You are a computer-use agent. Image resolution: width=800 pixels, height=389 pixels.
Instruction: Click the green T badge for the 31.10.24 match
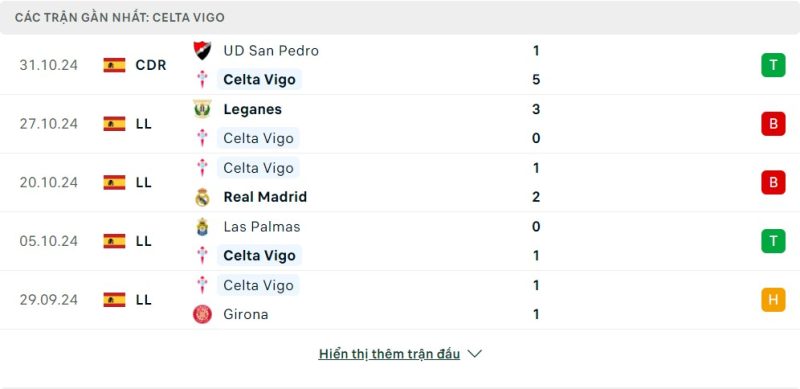[773, 65]
